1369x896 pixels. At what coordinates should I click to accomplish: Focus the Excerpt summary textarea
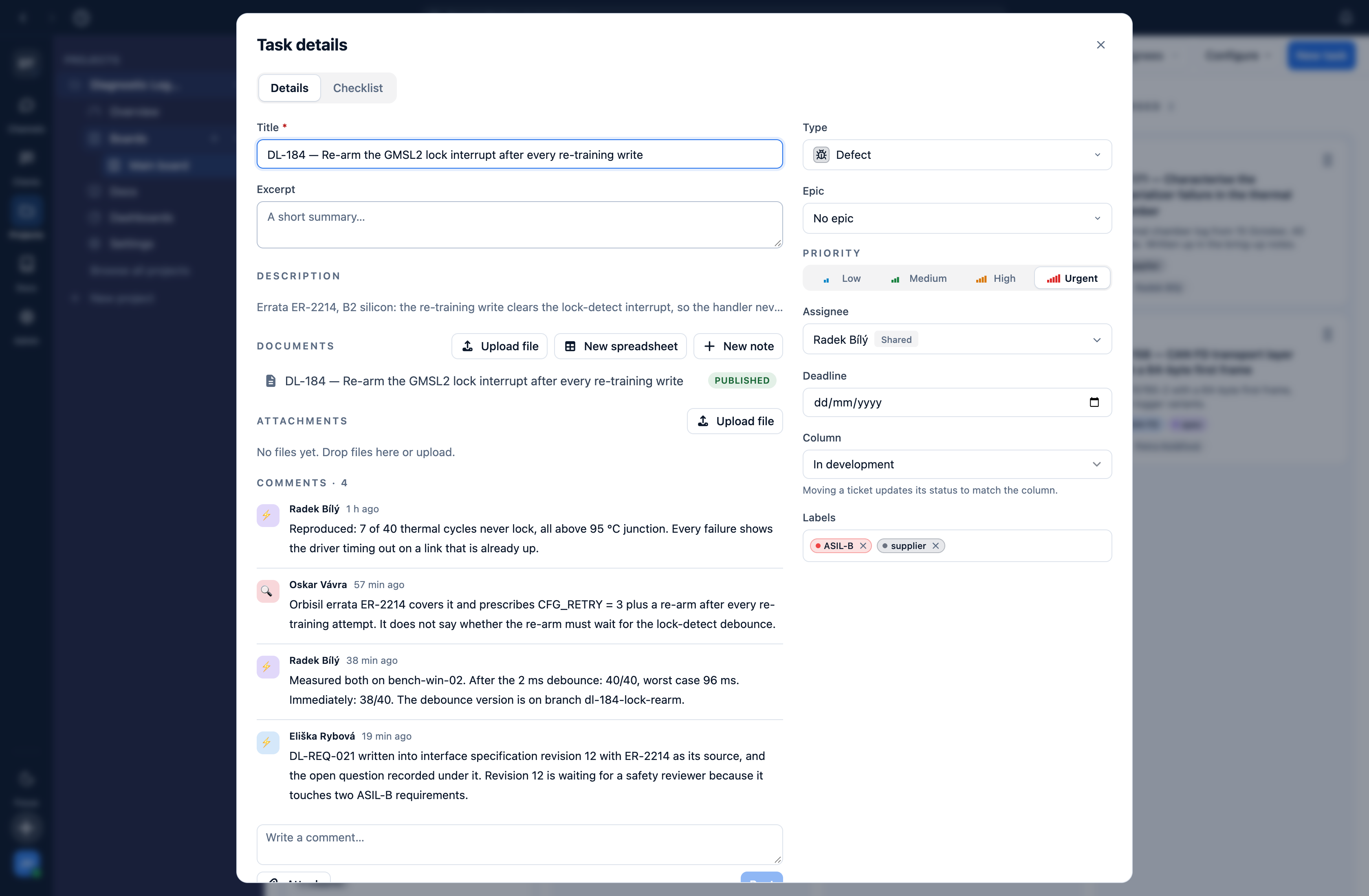(x=519, y=224)
